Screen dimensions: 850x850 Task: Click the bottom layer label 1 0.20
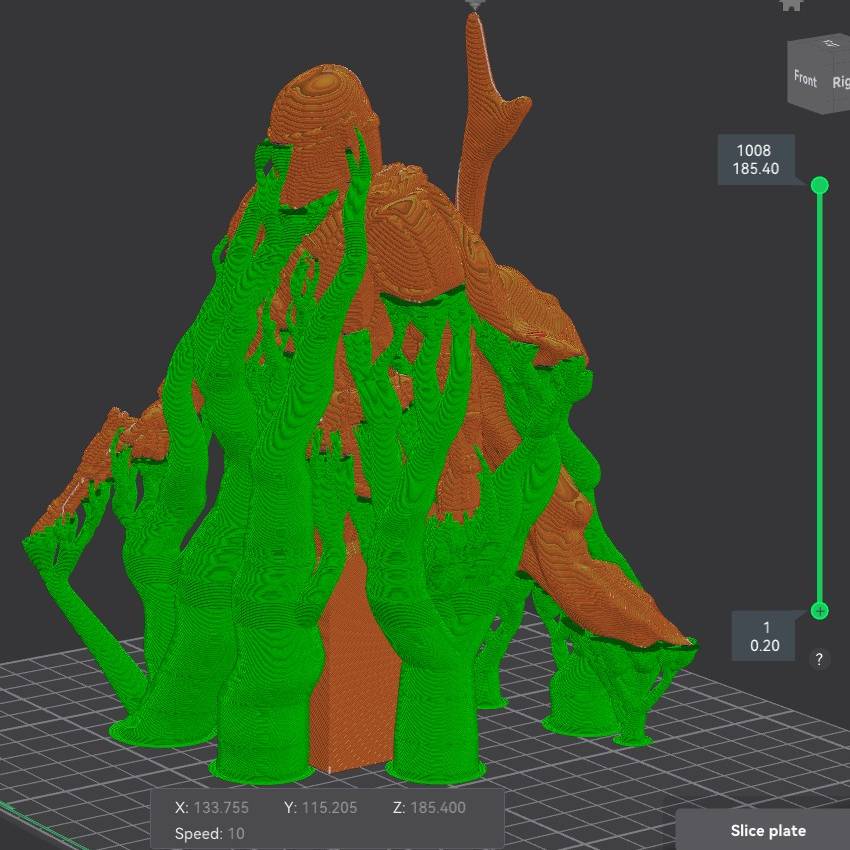click(x=765, y=636)
